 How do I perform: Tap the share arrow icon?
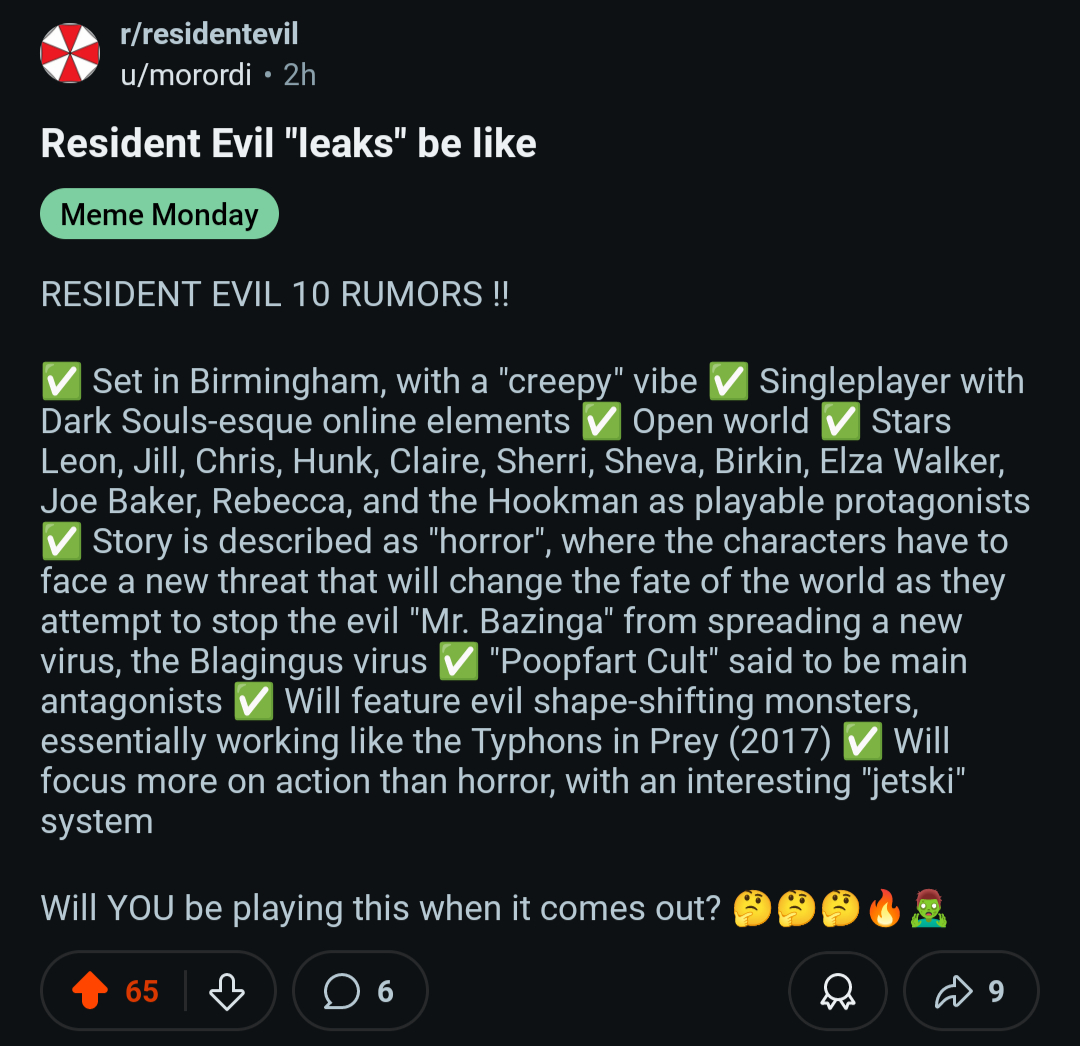coord(953,992)
